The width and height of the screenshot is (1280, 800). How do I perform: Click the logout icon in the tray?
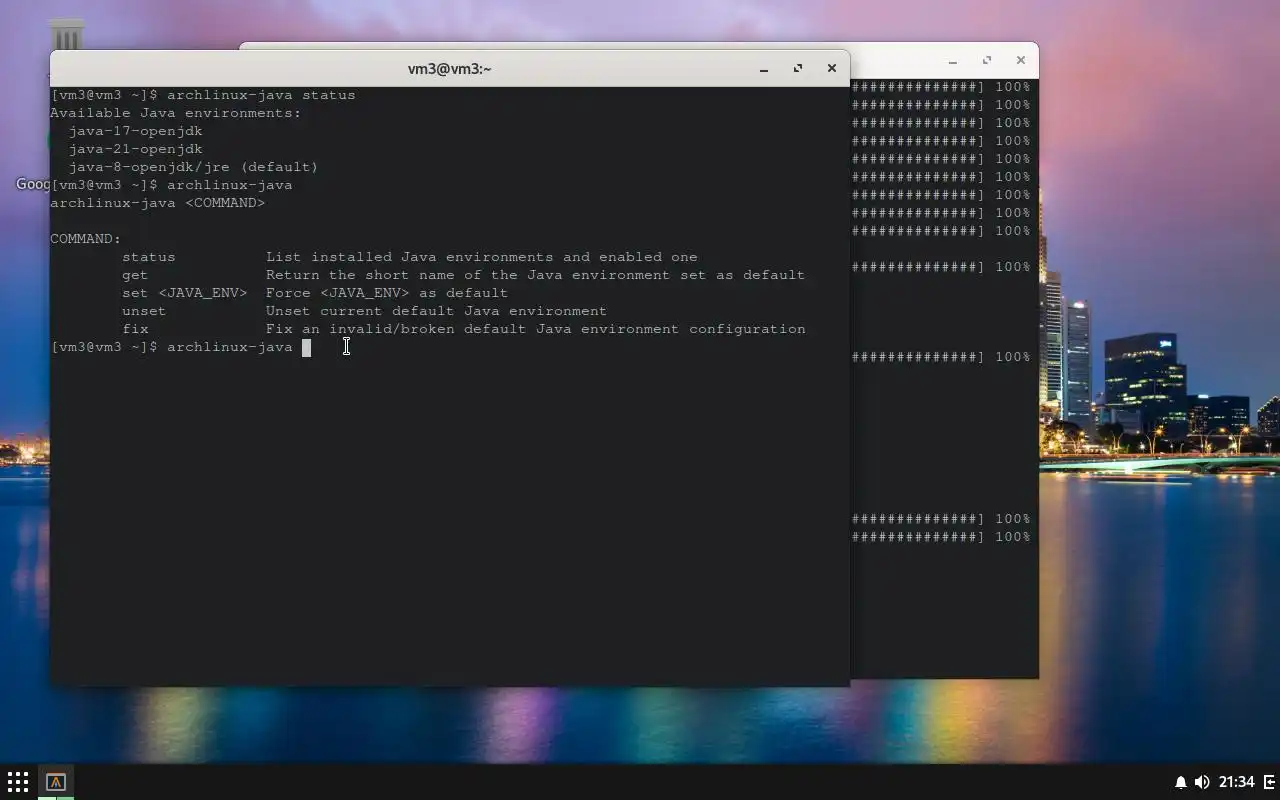[1271, 782]
